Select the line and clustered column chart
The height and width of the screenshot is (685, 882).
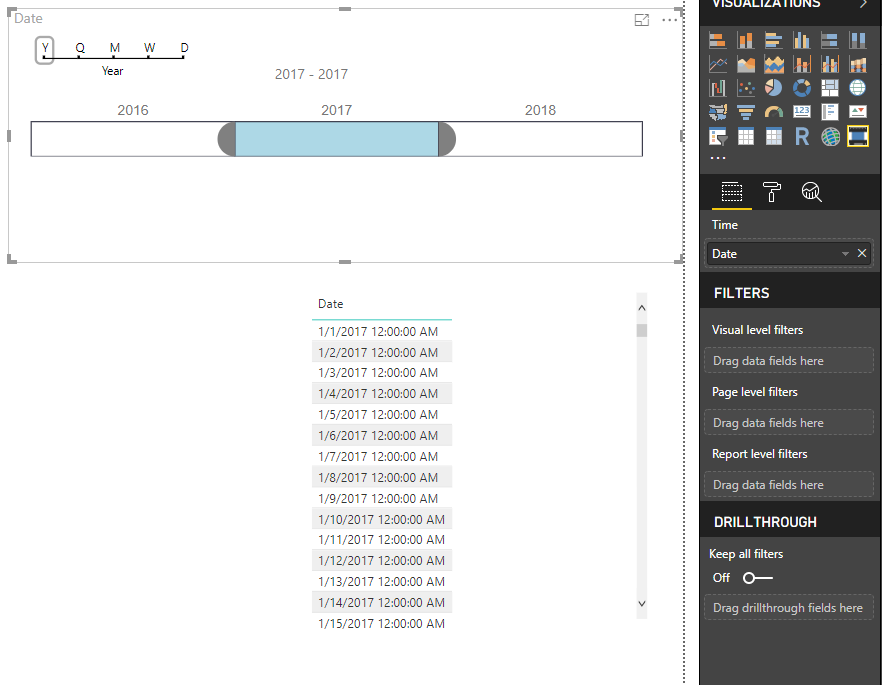[830, 64]
